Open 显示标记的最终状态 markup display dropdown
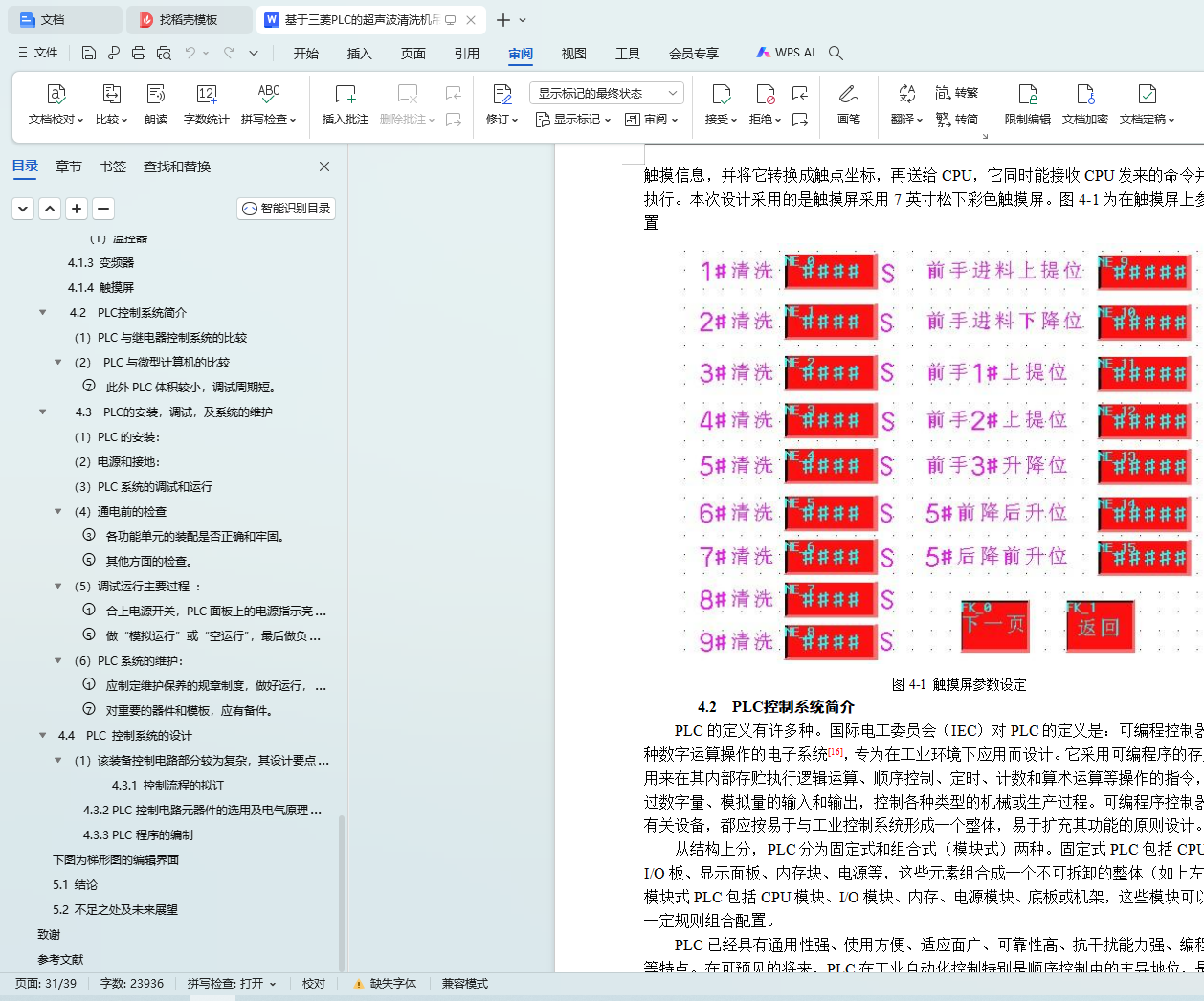Image resolution: width=1204 pixels, height=1001 pixels. click(x=607, y=93)
